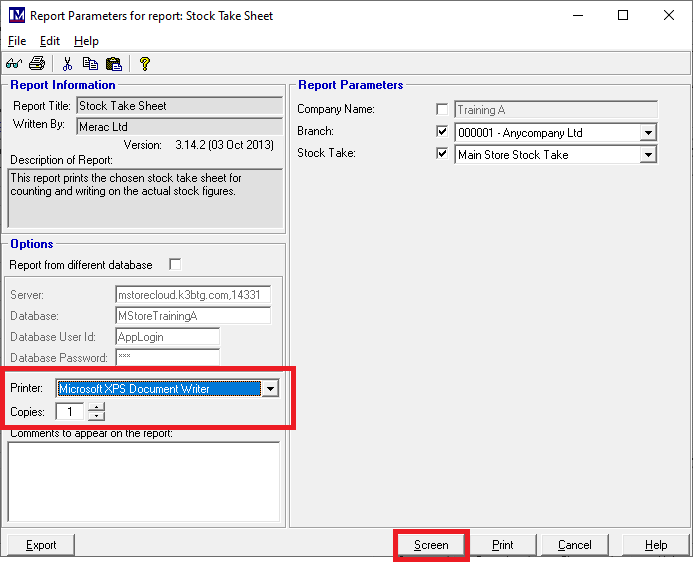Open the Edit menu

pyautogui.click(x=49, y=41)
